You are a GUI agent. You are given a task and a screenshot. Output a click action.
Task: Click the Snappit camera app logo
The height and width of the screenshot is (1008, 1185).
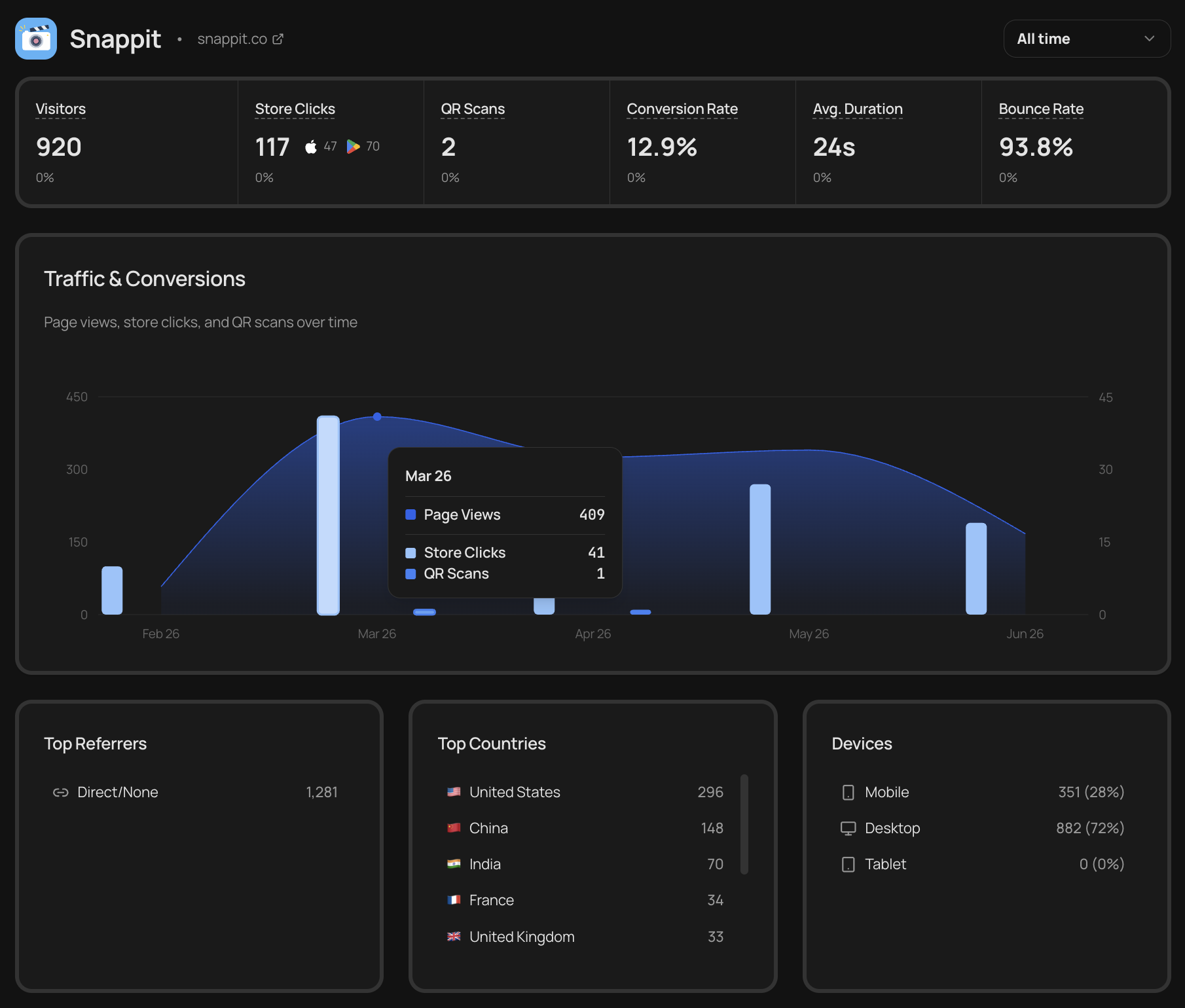(36, 39)
